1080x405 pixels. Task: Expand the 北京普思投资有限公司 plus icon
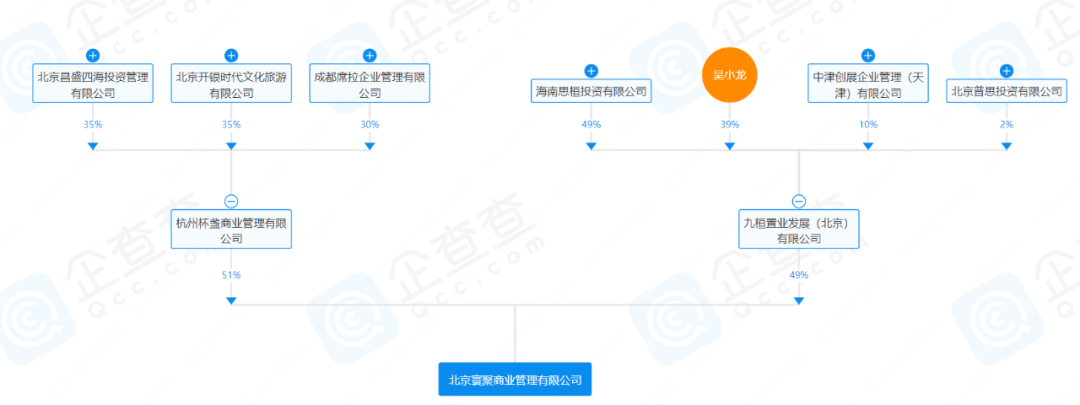click(1006, 70)
